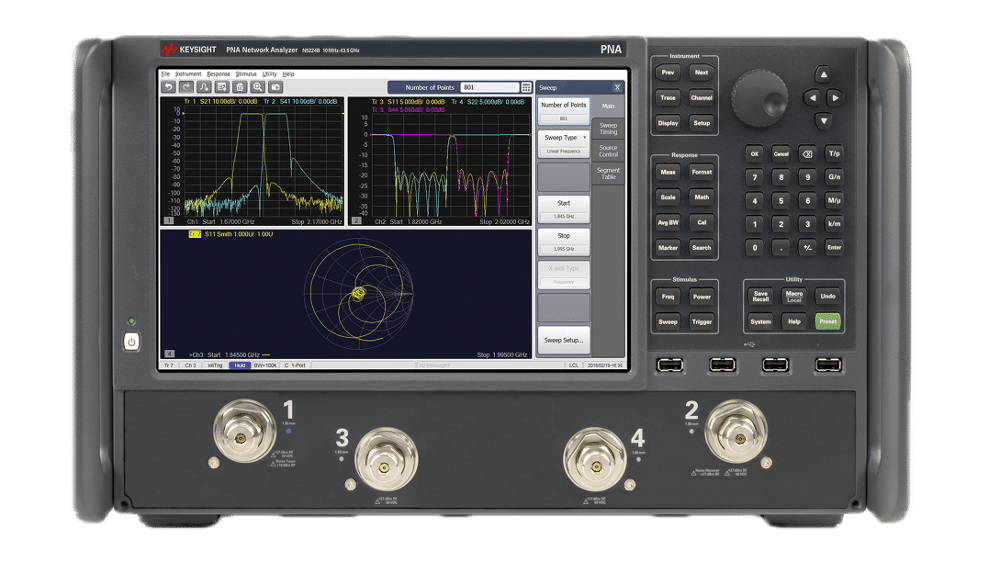Viewport: 1000px width, 563px height.
Task: Toggle the Hold indicator in the status bar
Action: (239, 365)
